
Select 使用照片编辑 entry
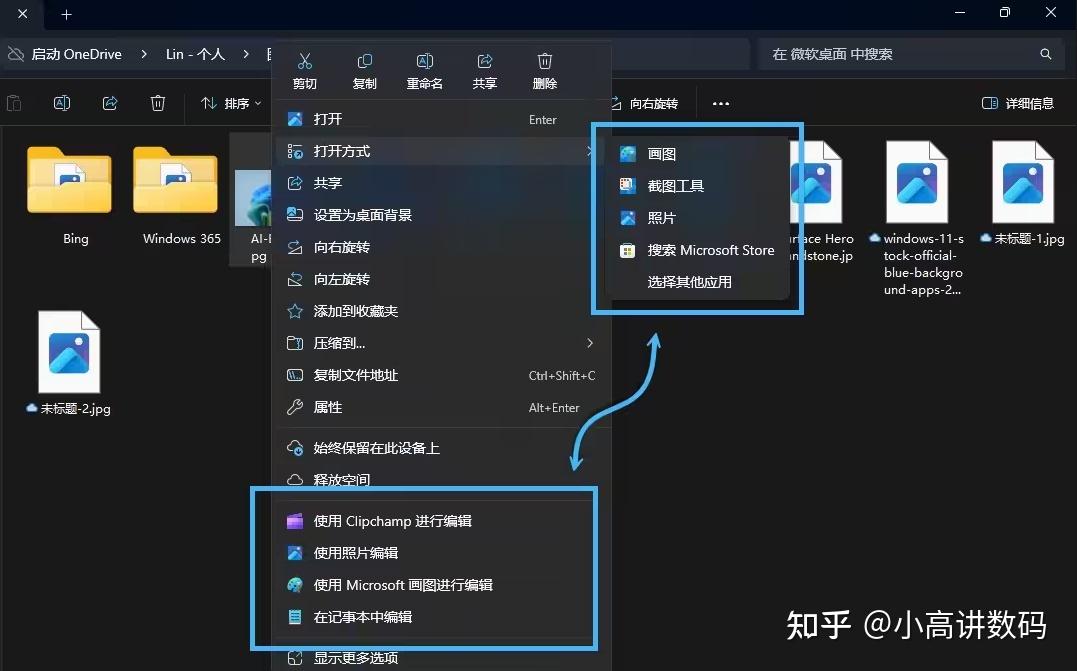441,553
